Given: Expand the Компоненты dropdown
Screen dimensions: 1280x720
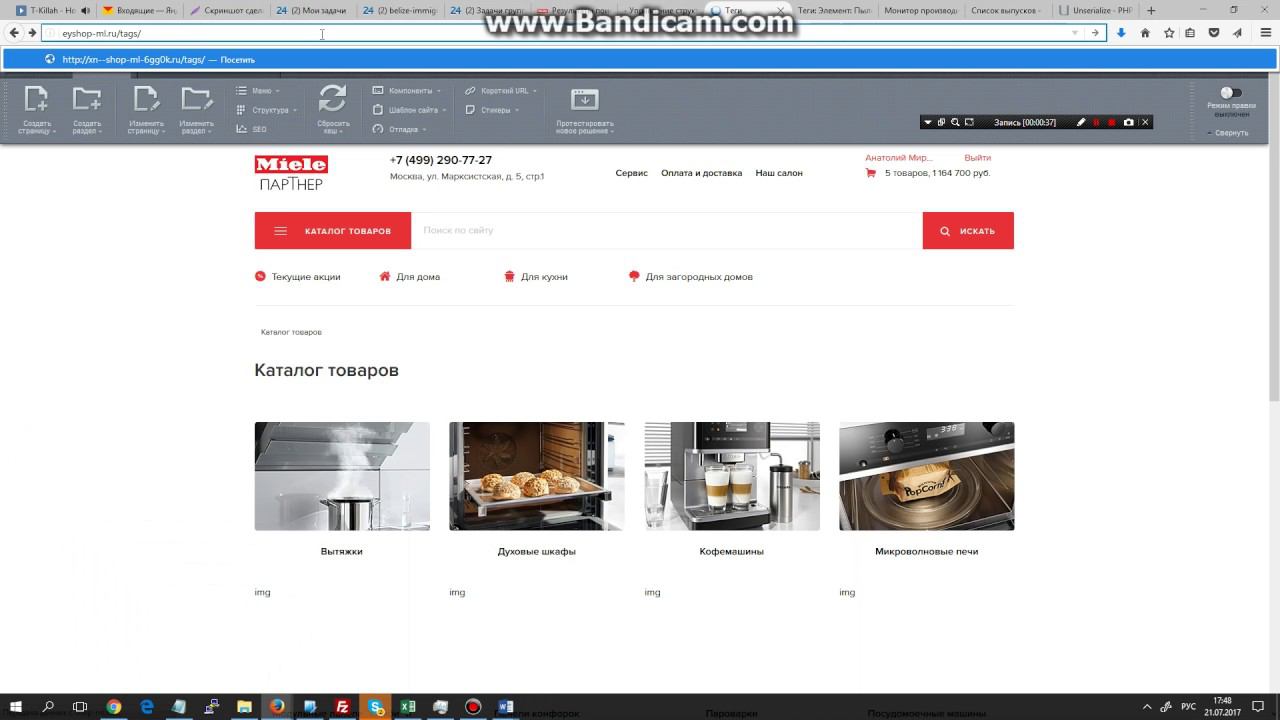Looking at the screenshot, I should coord(406,91).
